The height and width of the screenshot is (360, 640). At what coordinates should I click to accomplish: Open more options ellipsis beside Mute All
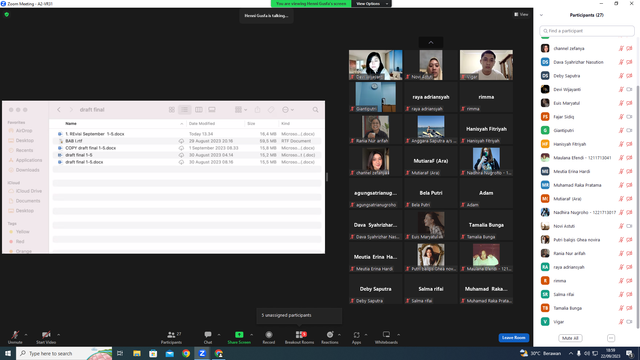(611, 338)
